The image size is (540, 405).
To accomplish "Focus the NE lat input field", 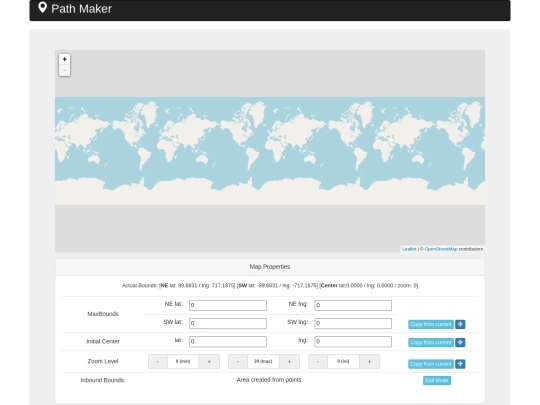I will [228, 305].
